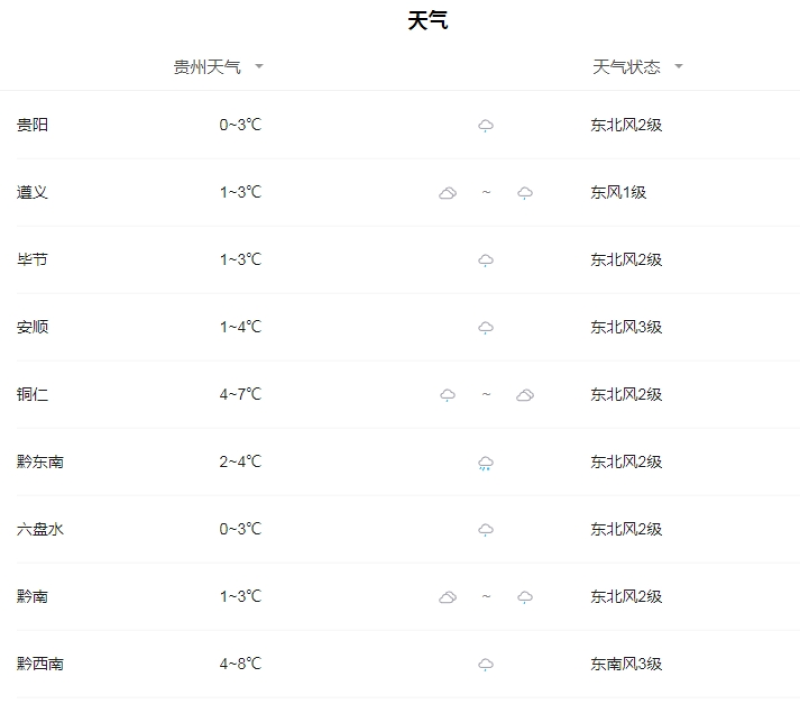Click the rain icon after tilde in 遵义 row

525,193
